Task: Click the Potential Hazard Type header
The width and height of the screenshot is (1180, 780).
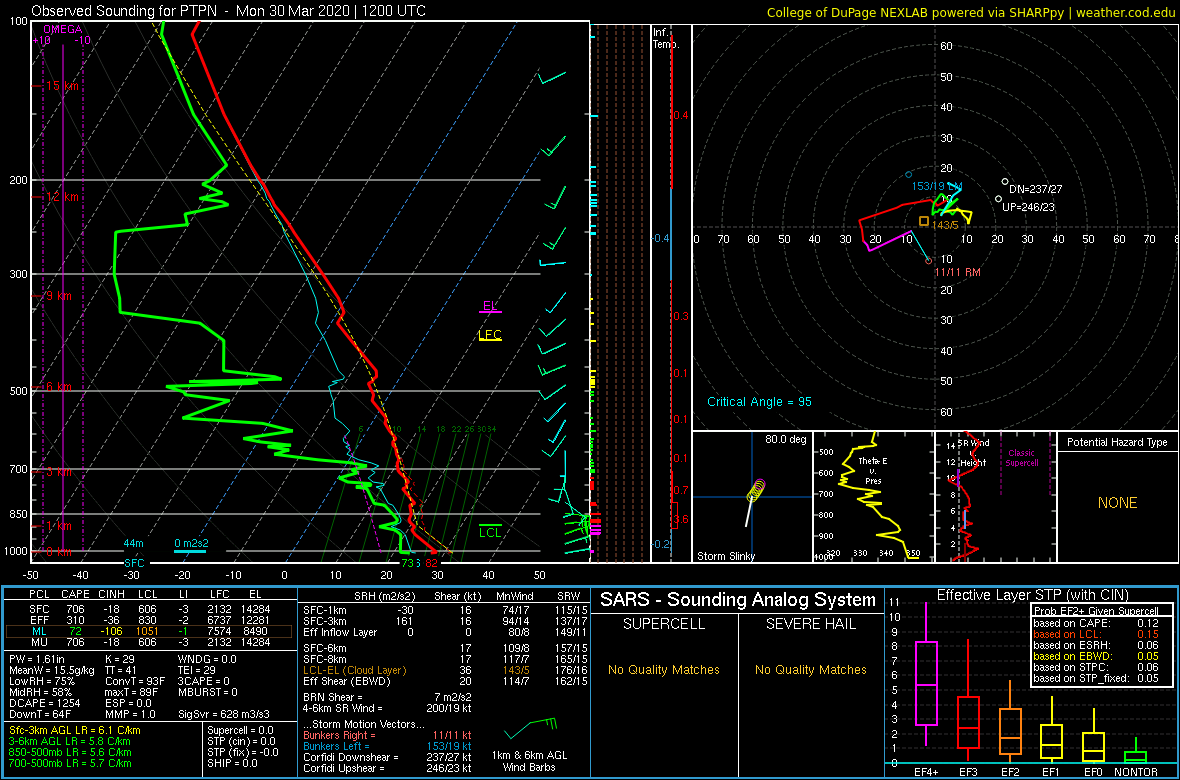Action: pyautogui.click(x=1117, y=442)
